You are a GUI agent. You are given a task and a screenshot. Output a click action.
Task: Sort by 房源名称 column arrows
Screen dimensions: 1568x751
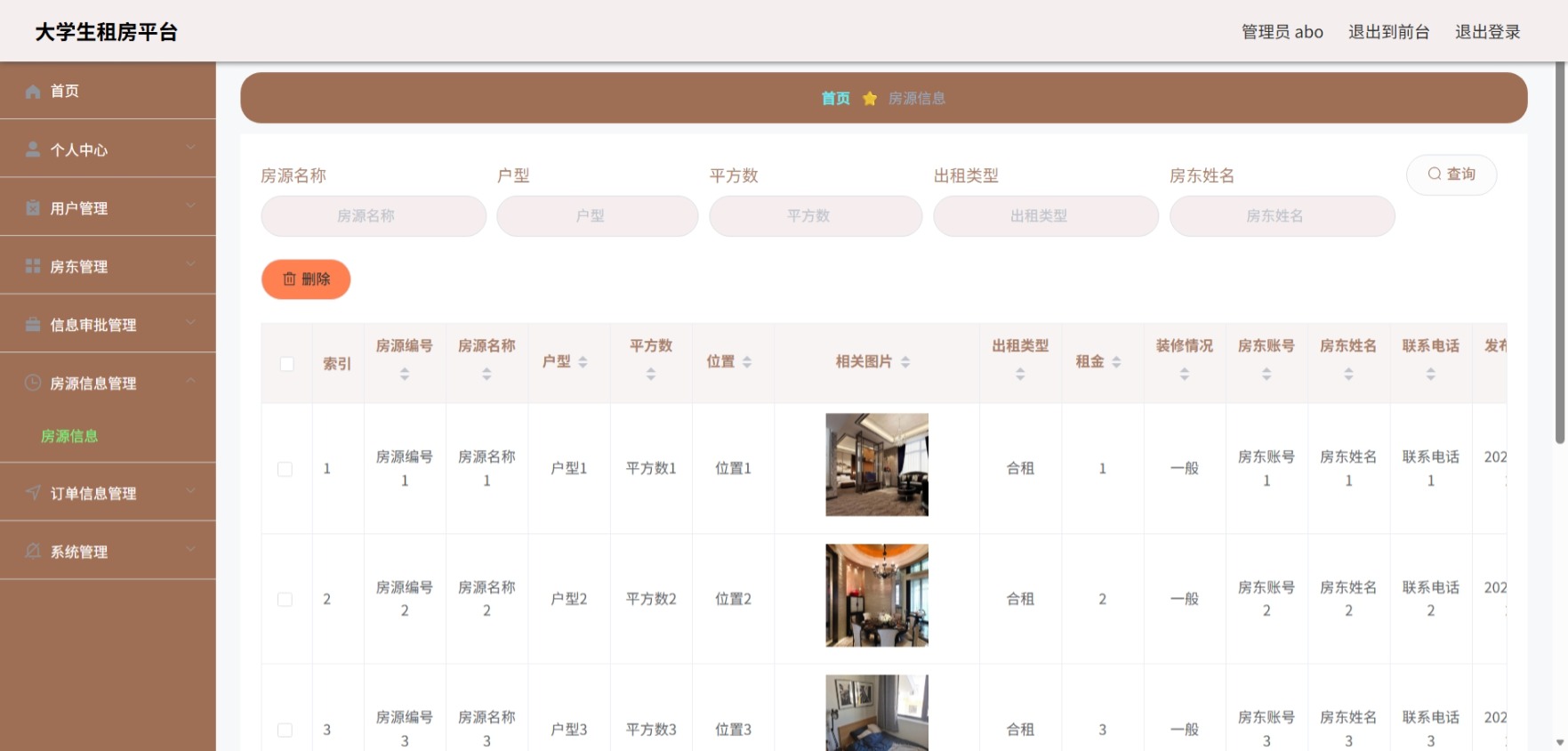point(486,375)
